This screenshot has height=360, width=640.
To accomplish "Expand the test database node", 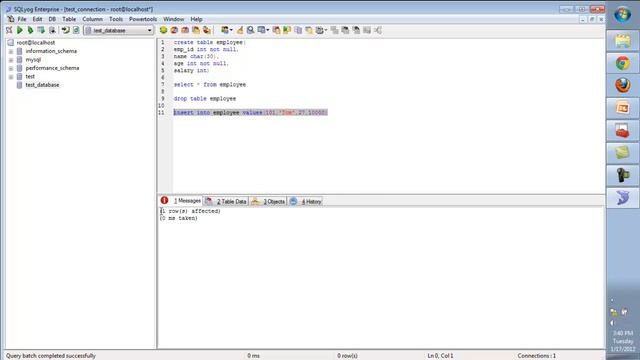I will pyautogui.click(x=11, y=77).
